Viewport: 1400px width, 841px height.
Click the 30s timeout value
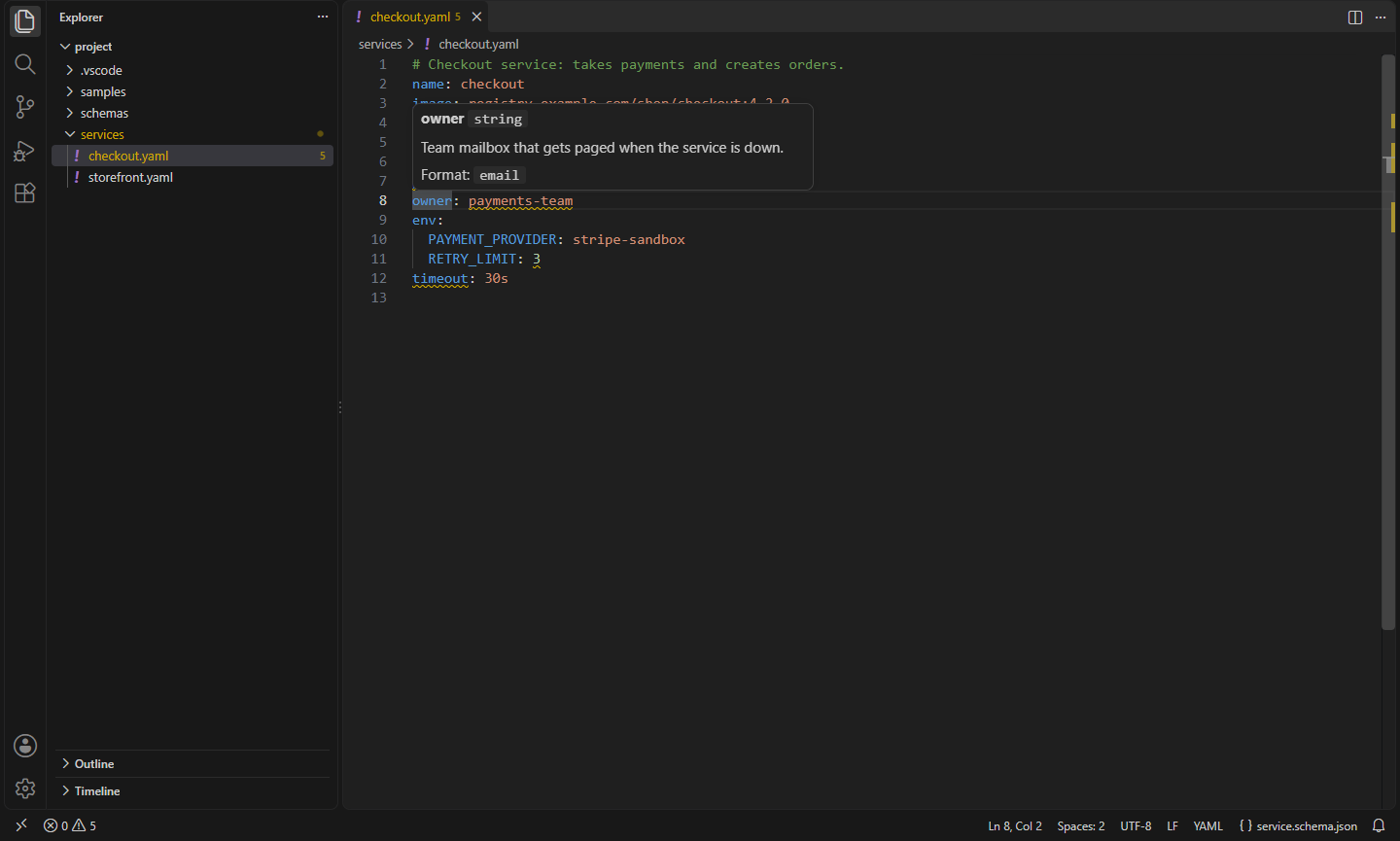(x=497, y=278)
